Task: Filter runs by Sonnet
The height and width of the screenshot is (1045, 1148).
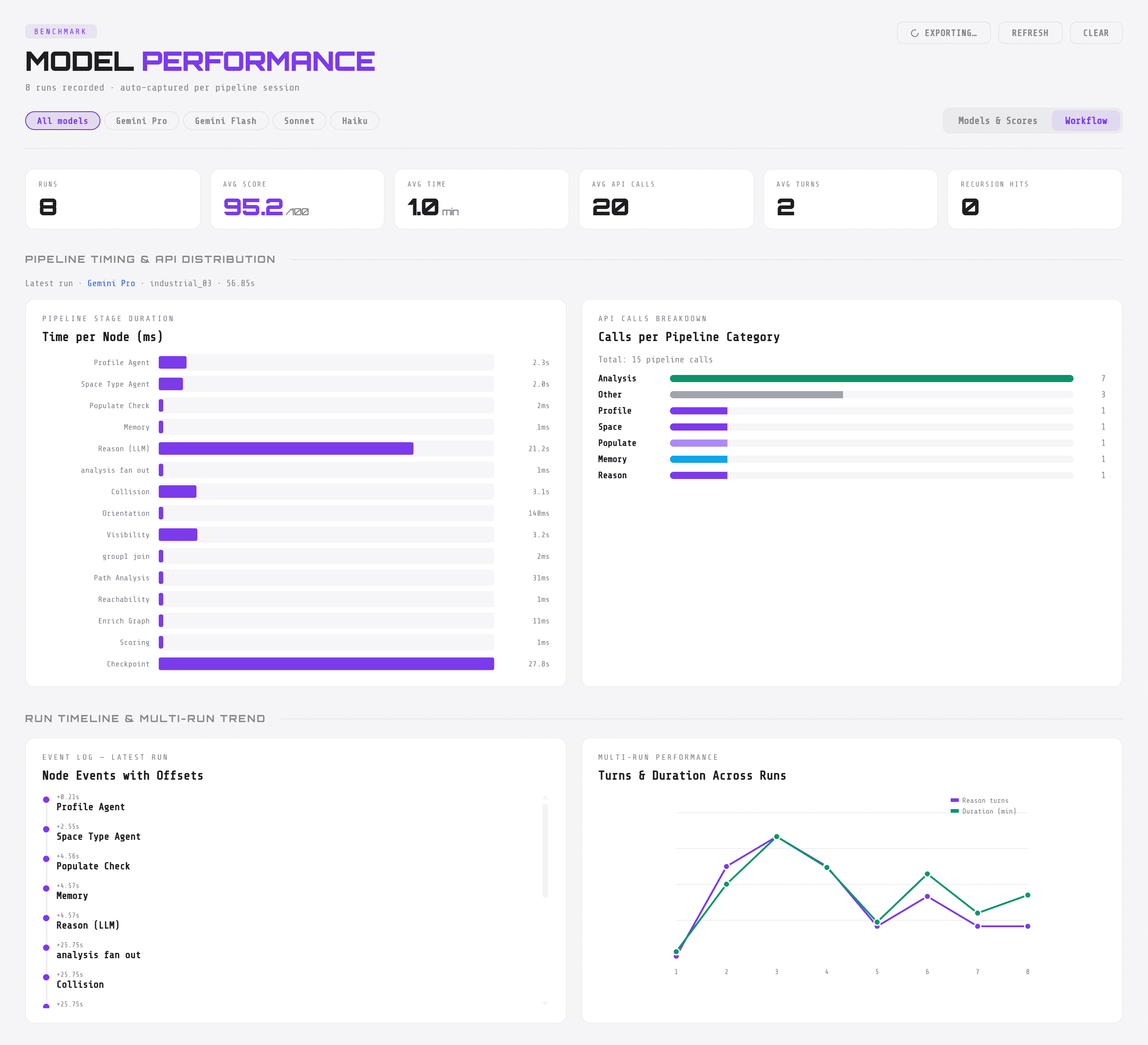Action: pyautogui.click(x=300, y=121)
